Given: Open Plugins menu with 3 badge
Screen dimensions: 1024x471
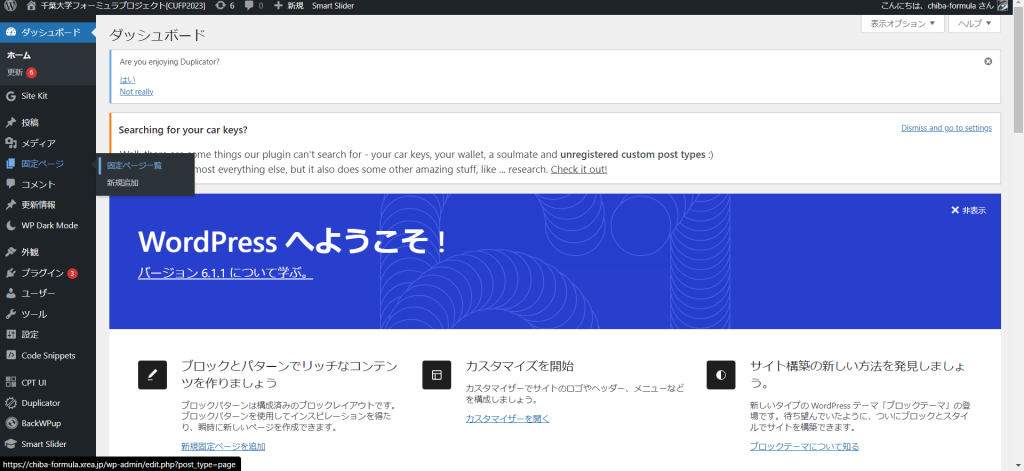Looking at the screenshot, I should (x=42, y=273).
